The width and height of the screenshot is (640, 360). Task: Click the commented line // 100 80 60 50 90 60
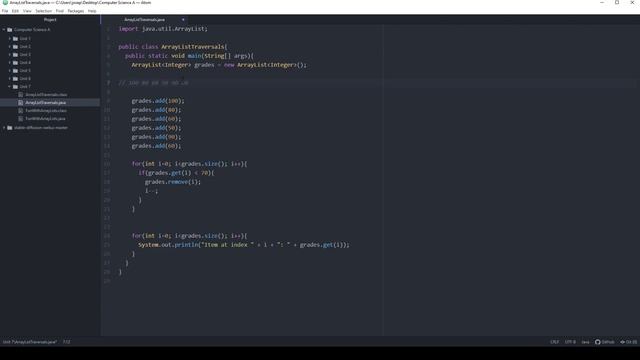pyautogui.click(x=153, y=83)
